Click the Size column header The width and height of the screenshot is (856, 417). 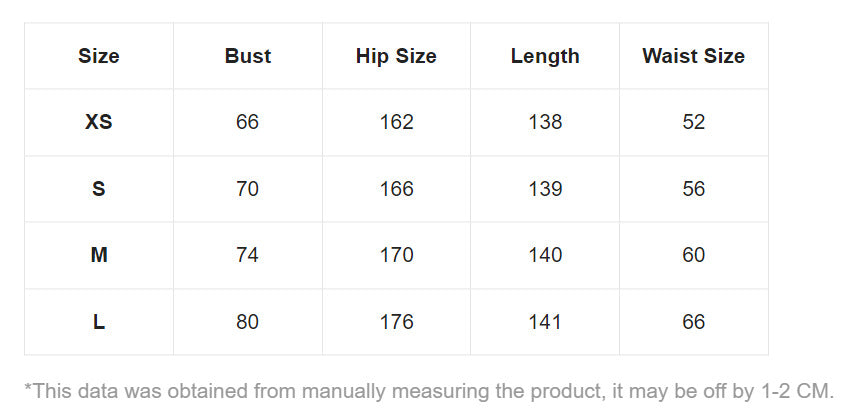[98, 56]
